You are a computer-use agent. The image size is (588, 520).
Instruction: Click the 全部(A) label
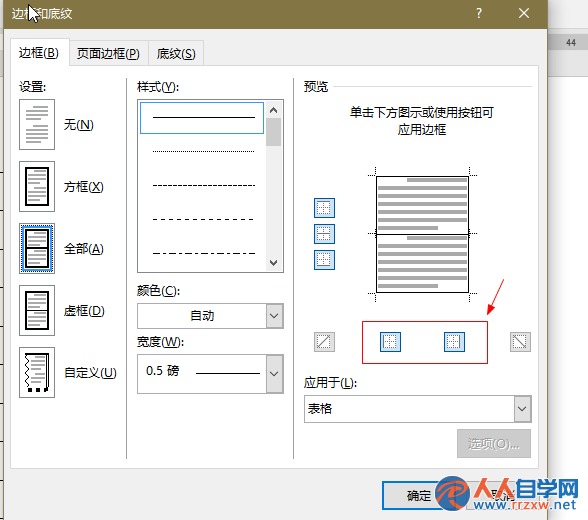pyautogui.click(x=83, y=249)
